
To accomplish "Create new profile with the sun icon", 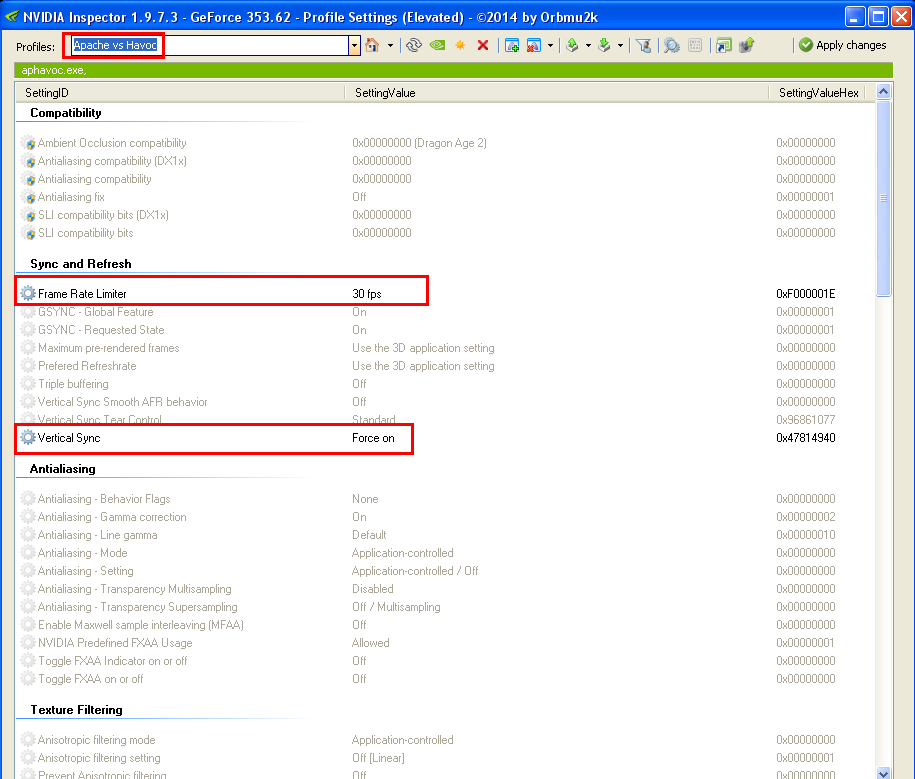I will tap(460, 45).
